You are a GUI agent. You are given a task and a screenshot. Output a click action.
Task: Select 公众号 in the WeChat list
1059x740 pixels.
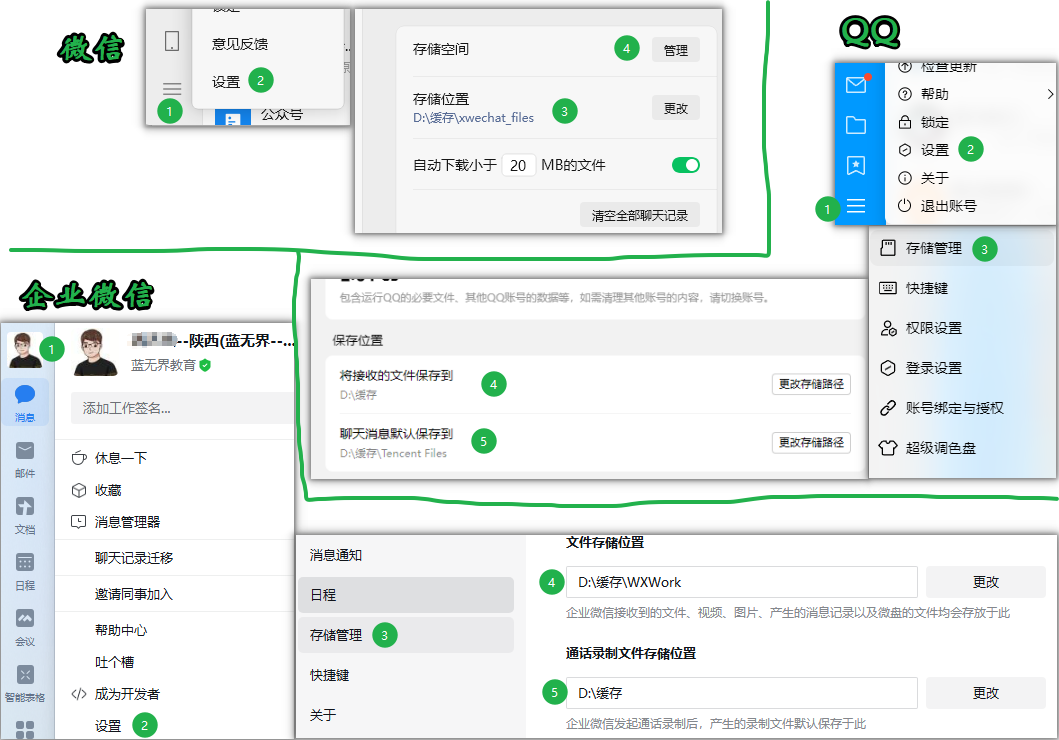point(282,114)
